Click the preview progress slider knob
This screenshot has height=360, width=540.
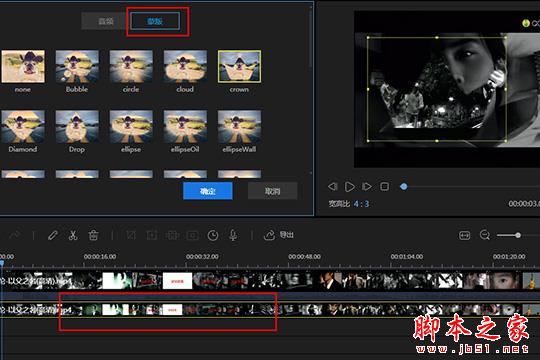(404, 187)
